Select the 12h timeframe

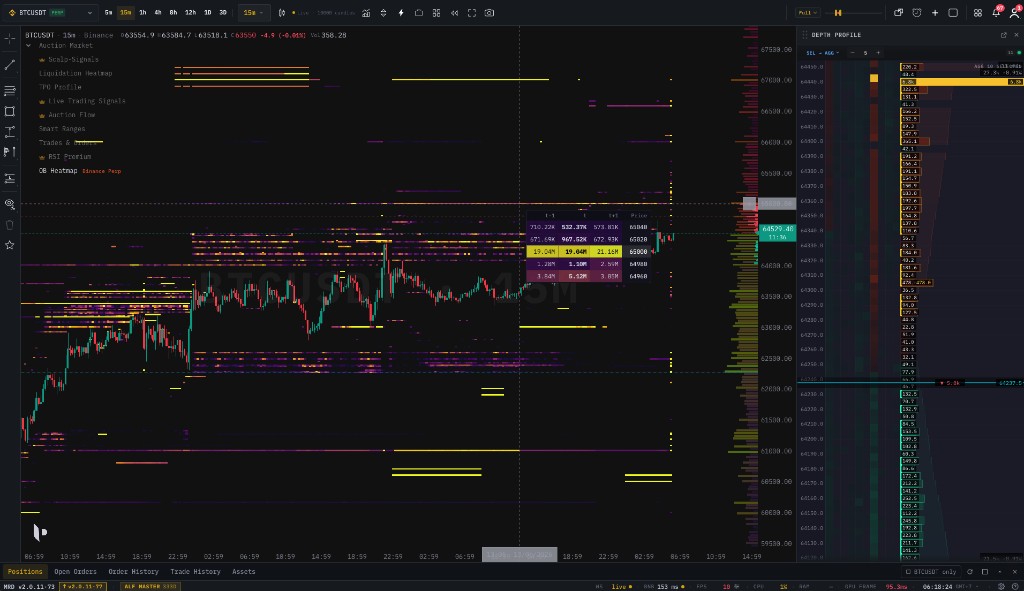tap(190, 13)
